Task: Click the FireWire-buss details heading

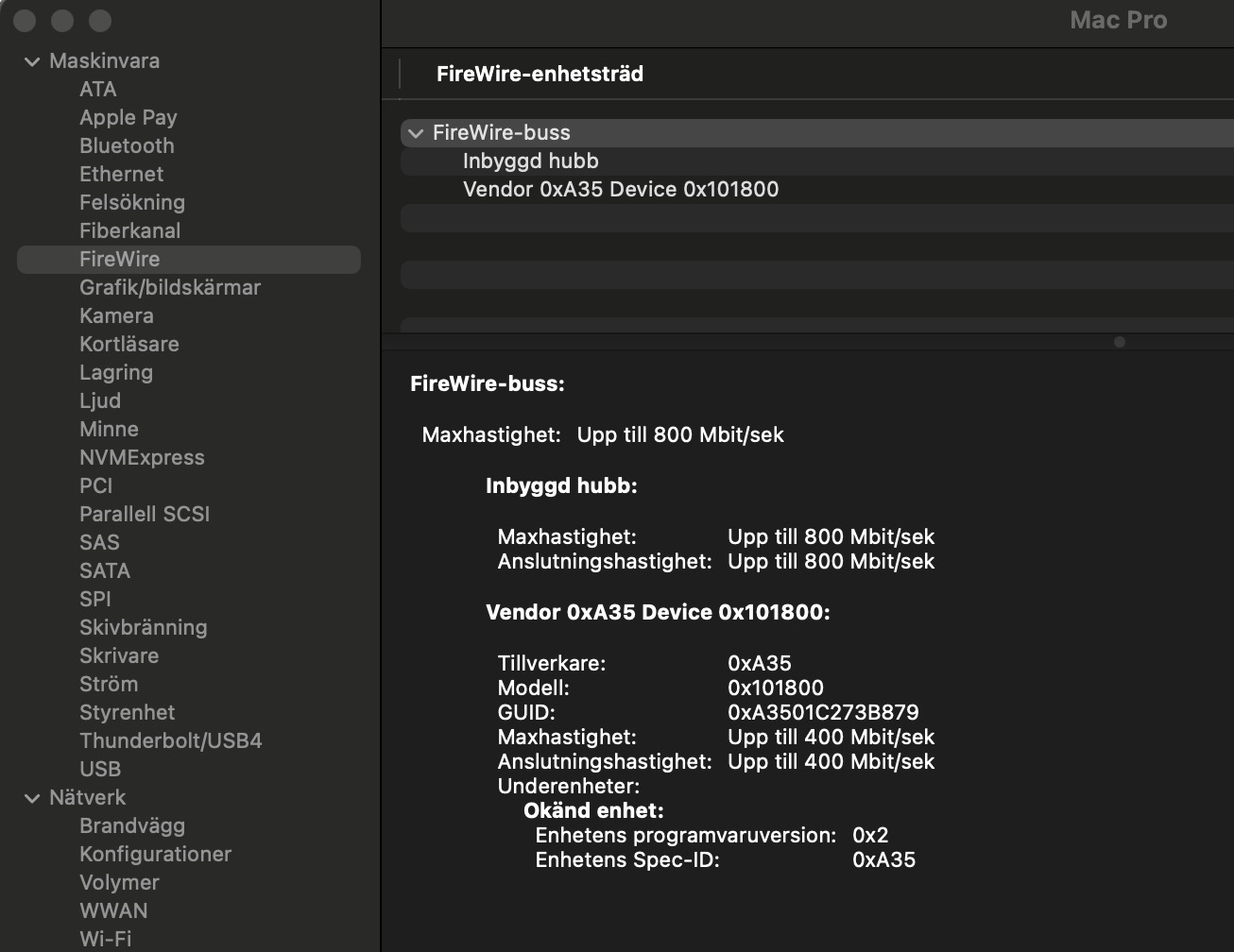Action: [x=488, y=384]
